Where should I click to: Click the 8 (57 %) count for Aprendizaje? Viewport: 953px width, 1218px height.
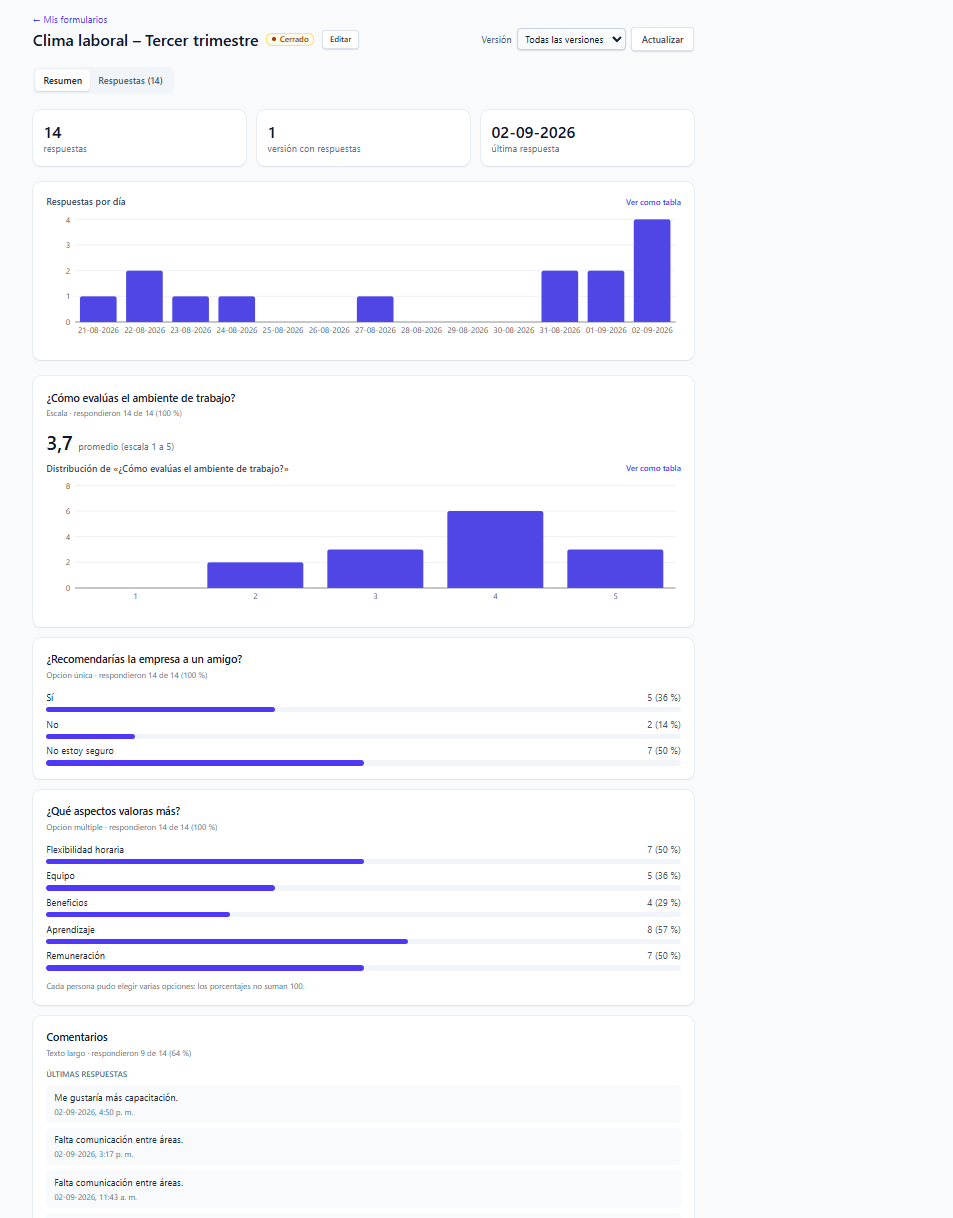pos(664,930)
